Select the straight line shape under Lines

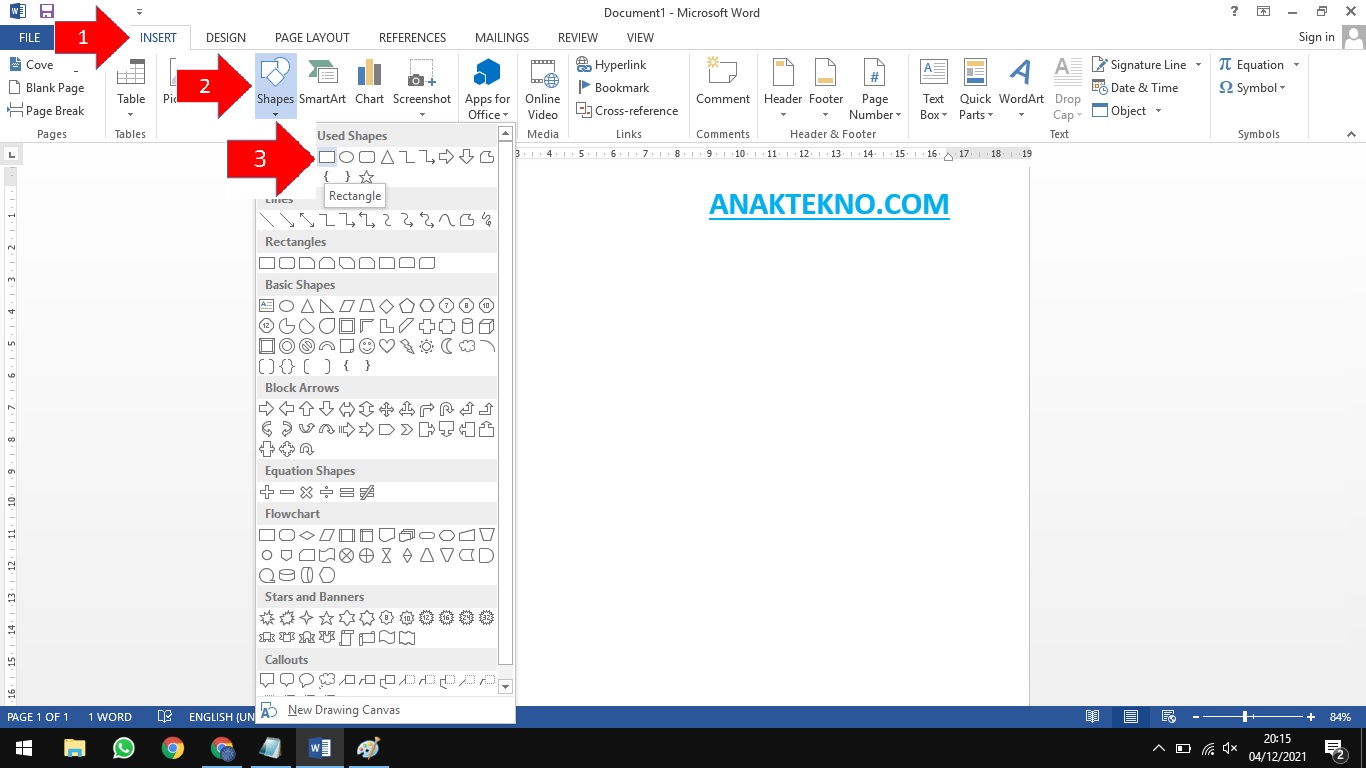click(x=267, y=220)
